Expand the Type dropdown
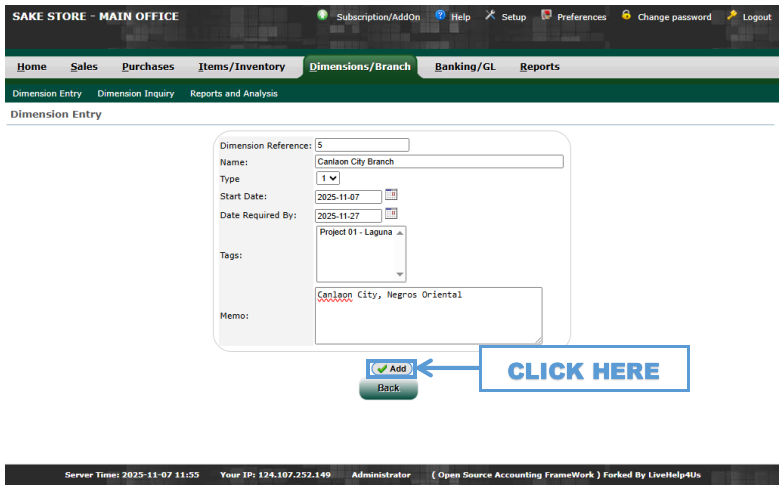This screenshot has width=782, height=492. pos(328,178)
